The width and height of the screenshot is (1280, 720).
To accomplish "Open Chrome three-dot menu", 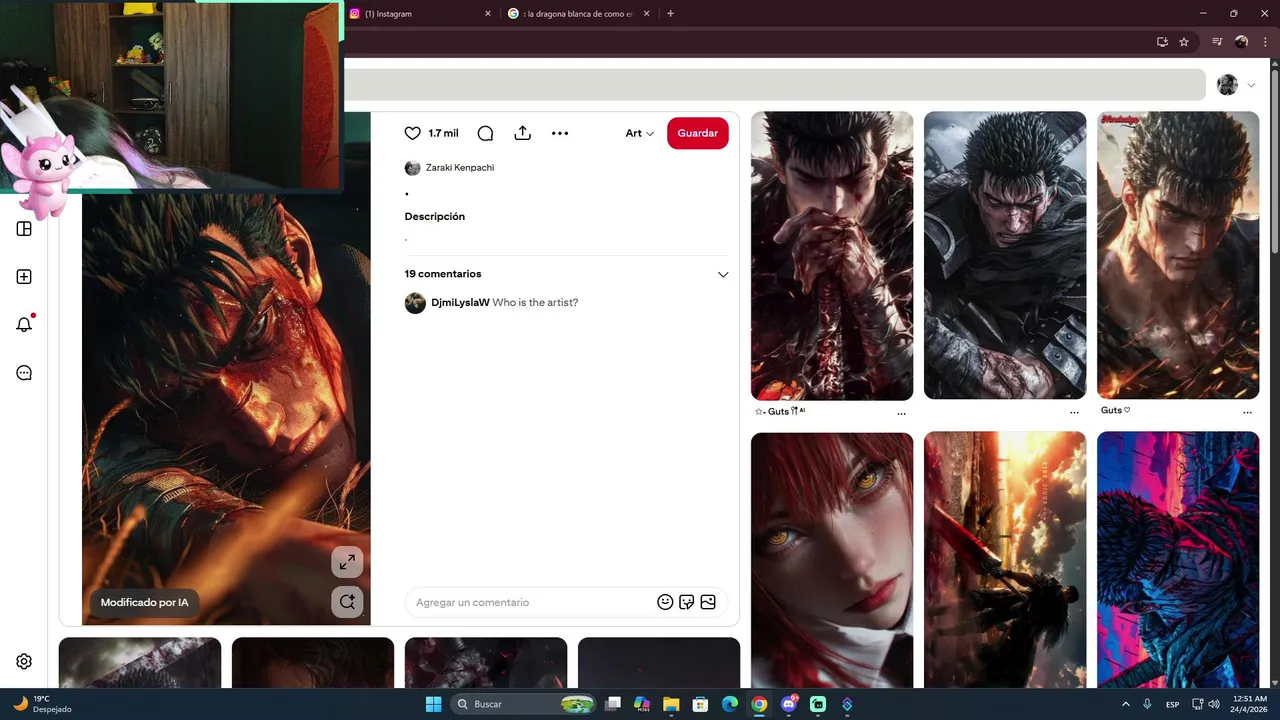I will [1265, 42].
